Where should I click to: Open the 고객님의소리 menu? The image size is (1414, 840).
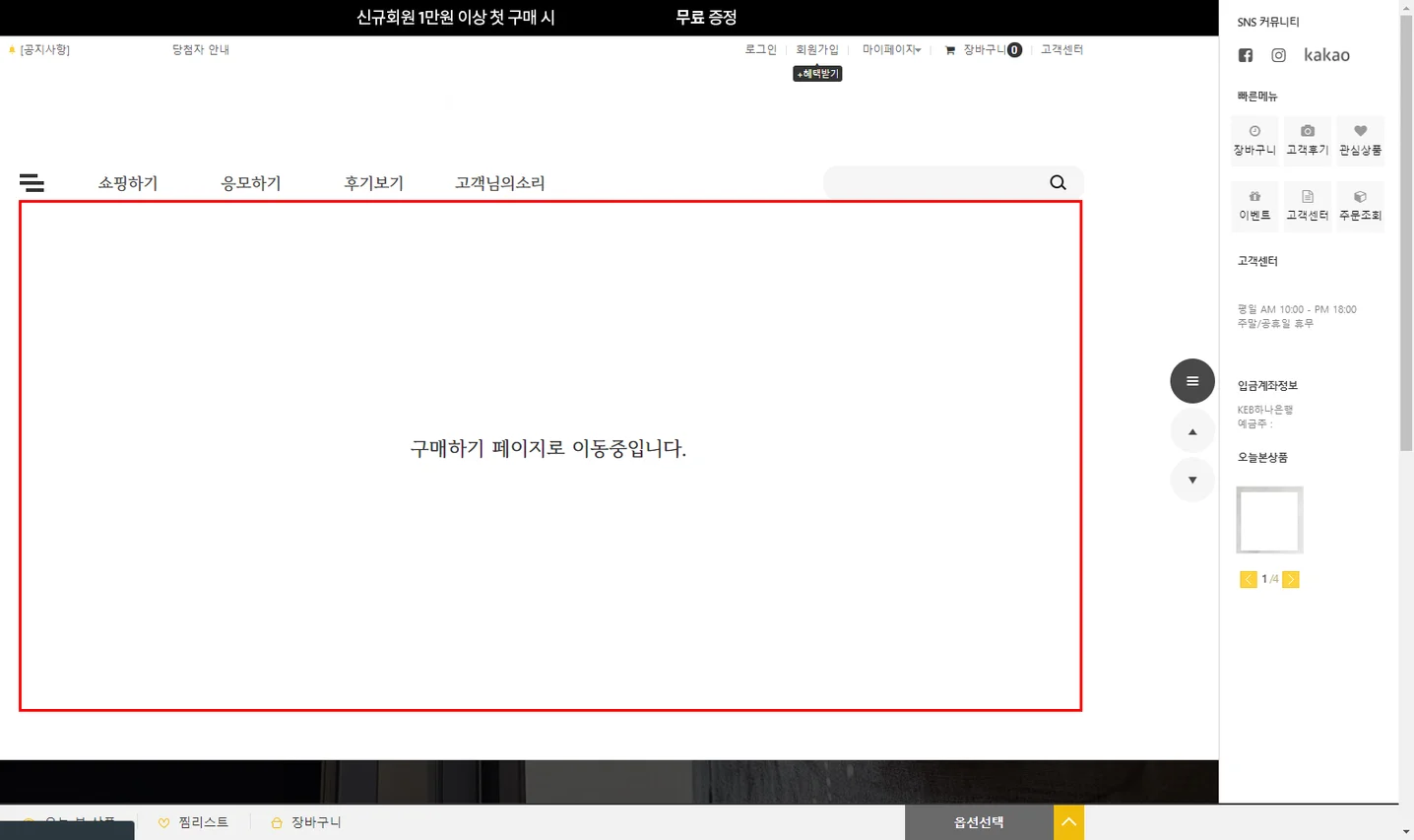(x=500, y=183)
